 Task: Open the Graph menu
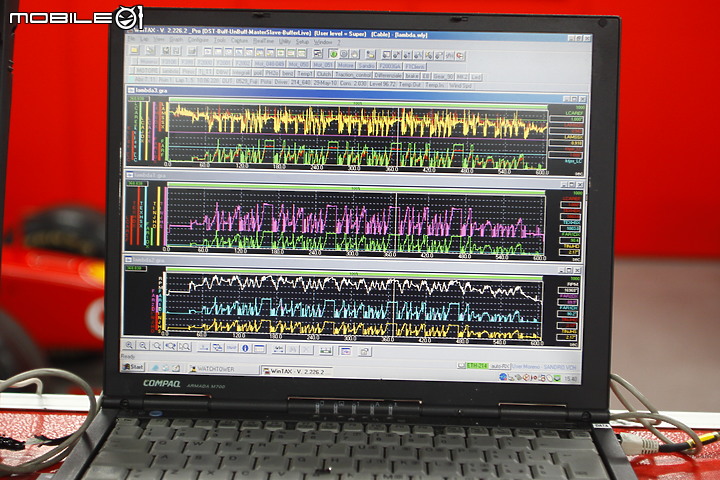[x=176, y=40]
